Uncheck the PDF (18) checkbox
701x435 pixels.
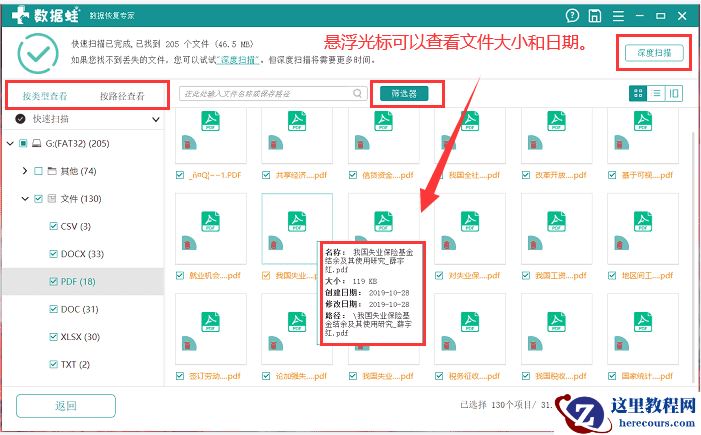pos(54,281)
